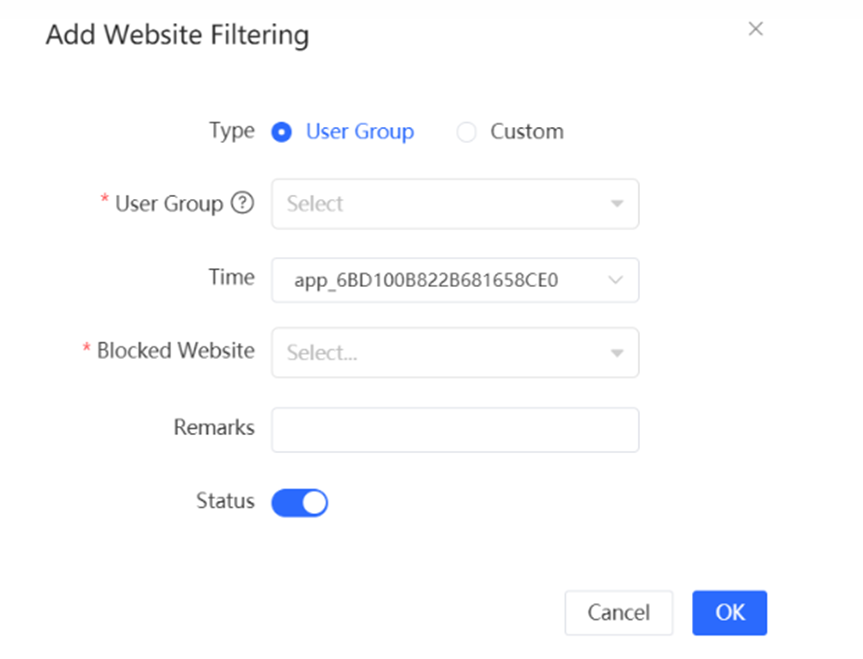The image size is (863, 659).
Task: Open the User Group select dropdown
Action: point(440,204)
